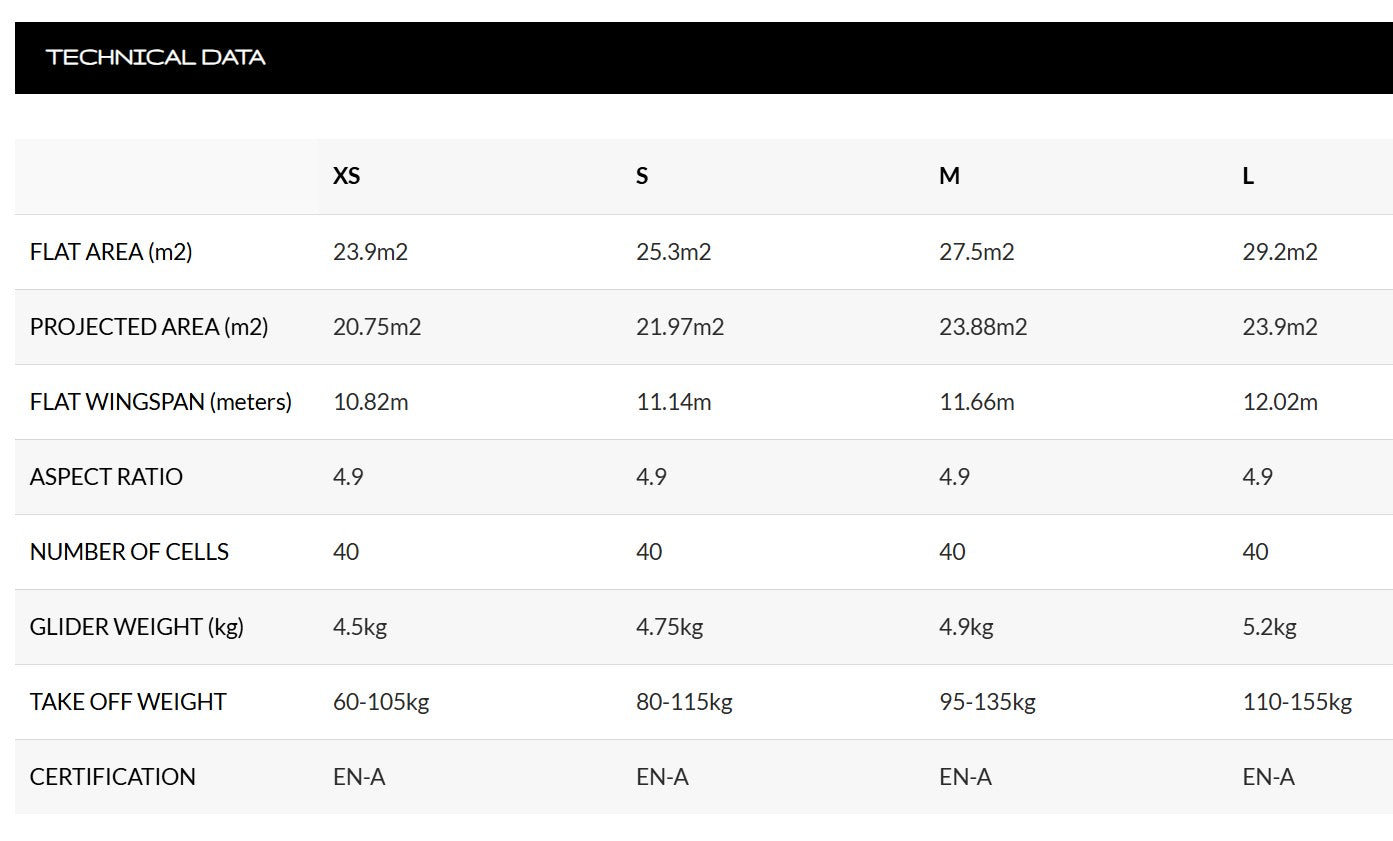Click the CERTIFICATION row label

(x=113, y=777)
